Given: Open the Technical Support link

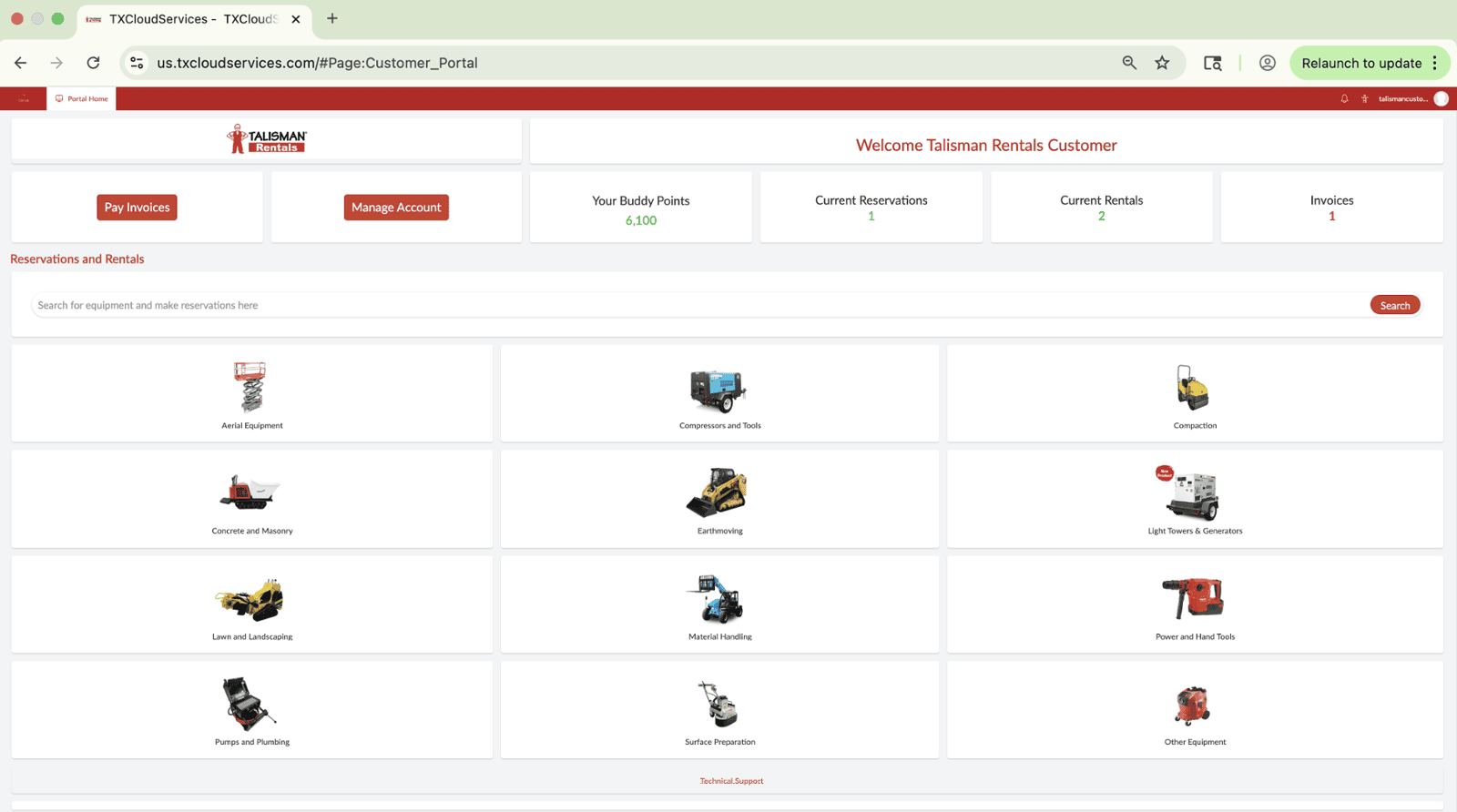Looking at the screenshot, I should click(x=731, y=781).
